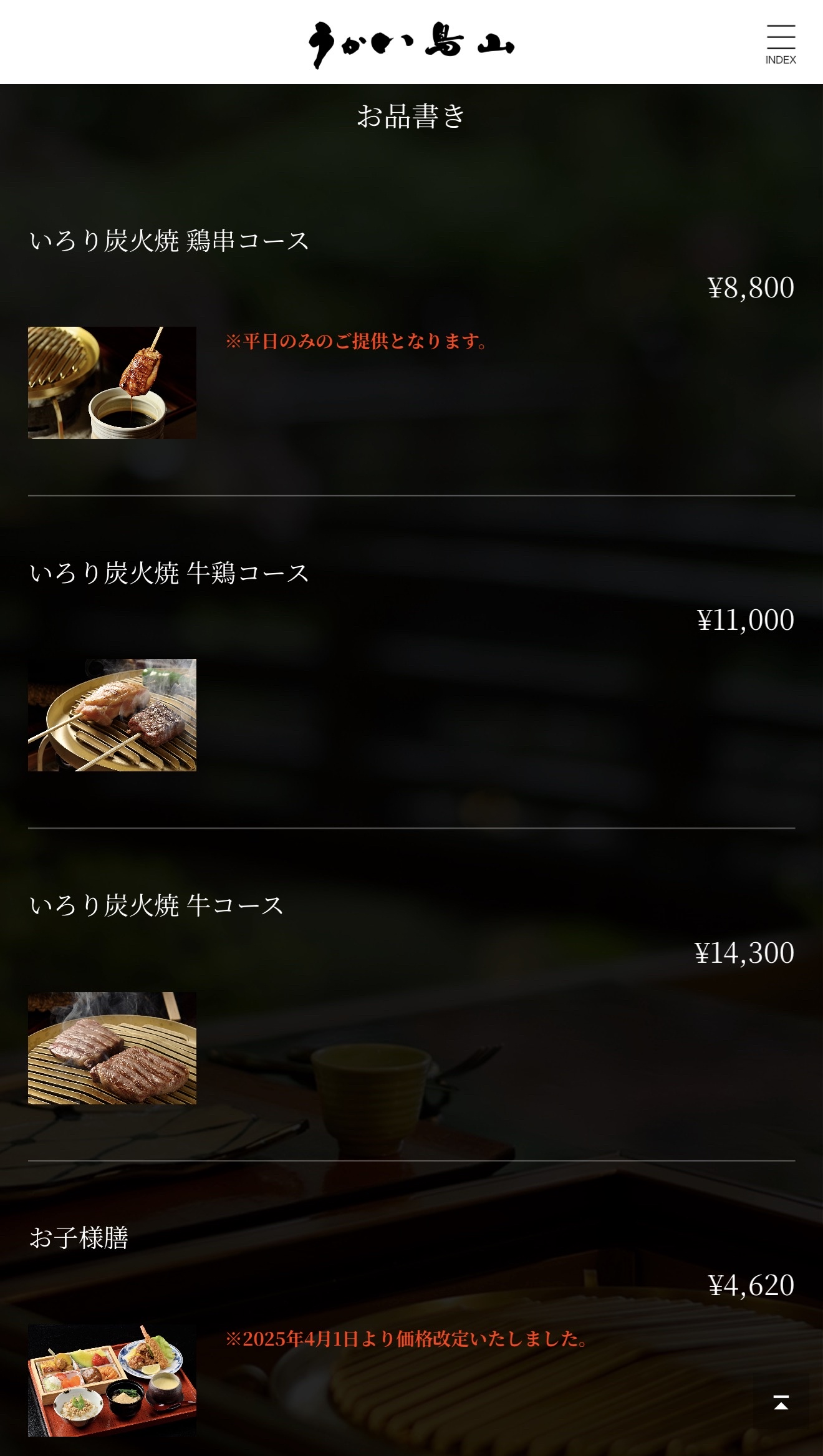
Task: Click the divider below 鶏串コース section
Action: (412, 496)
